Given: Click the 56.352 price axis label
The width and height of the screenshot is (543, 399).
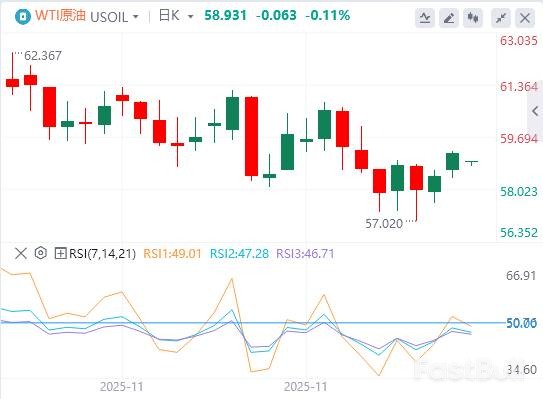Looking at the screenshot, I should pyautogui.click(x=518, y=233).
